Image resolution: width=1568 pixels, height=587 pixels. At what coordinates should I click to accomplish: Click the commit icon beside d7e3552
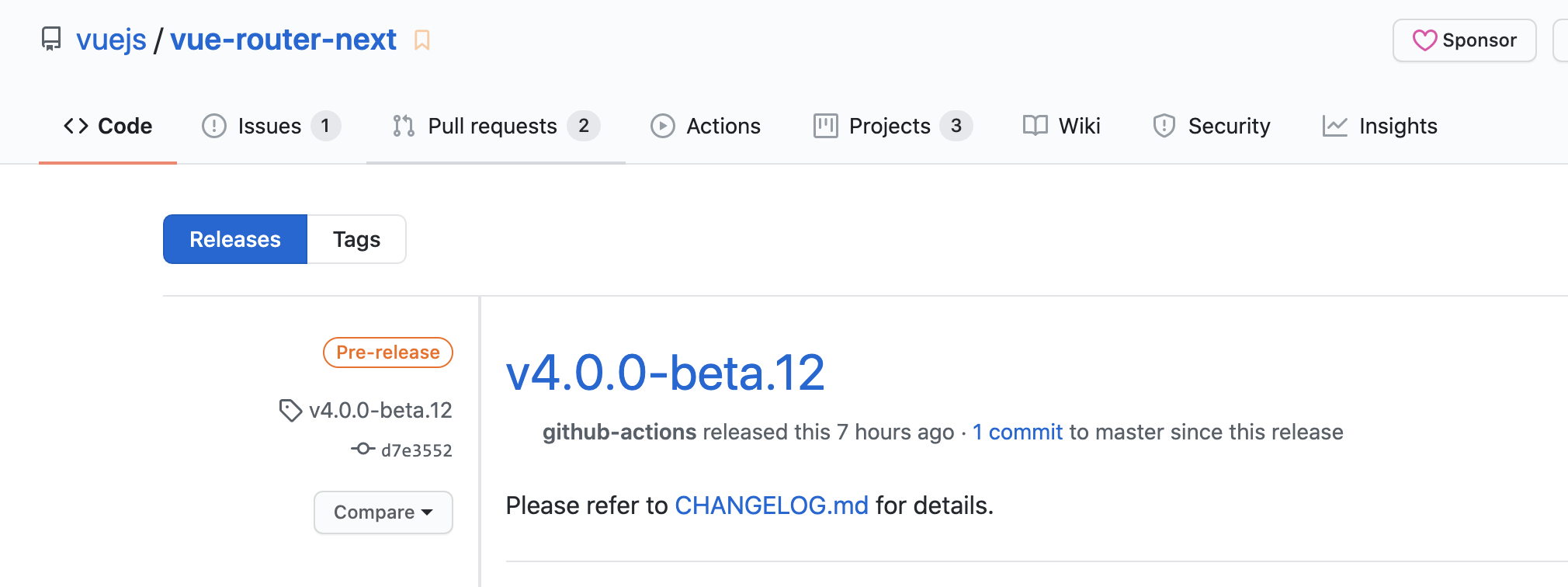pyautogui.click(x=363, y=449)
